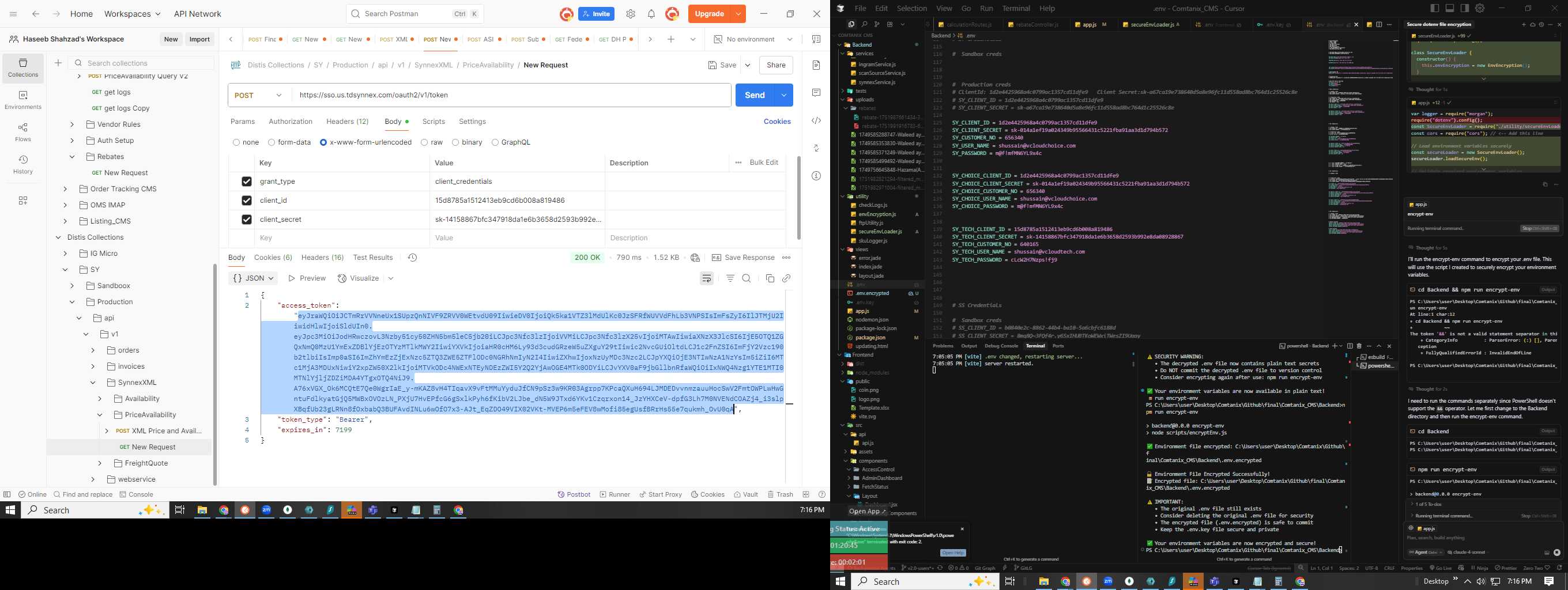Click the Search Postman bar
Viewport: 1568px width, 590px height.
(415, 14)
